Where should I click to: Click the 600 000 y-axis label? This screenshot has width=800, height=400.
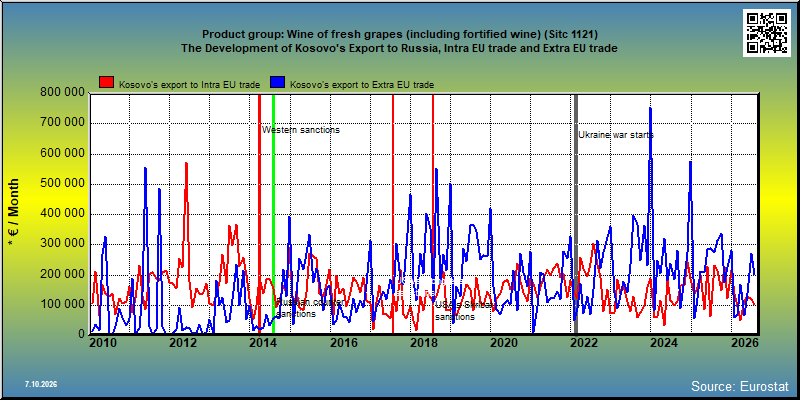coord(61,154)
